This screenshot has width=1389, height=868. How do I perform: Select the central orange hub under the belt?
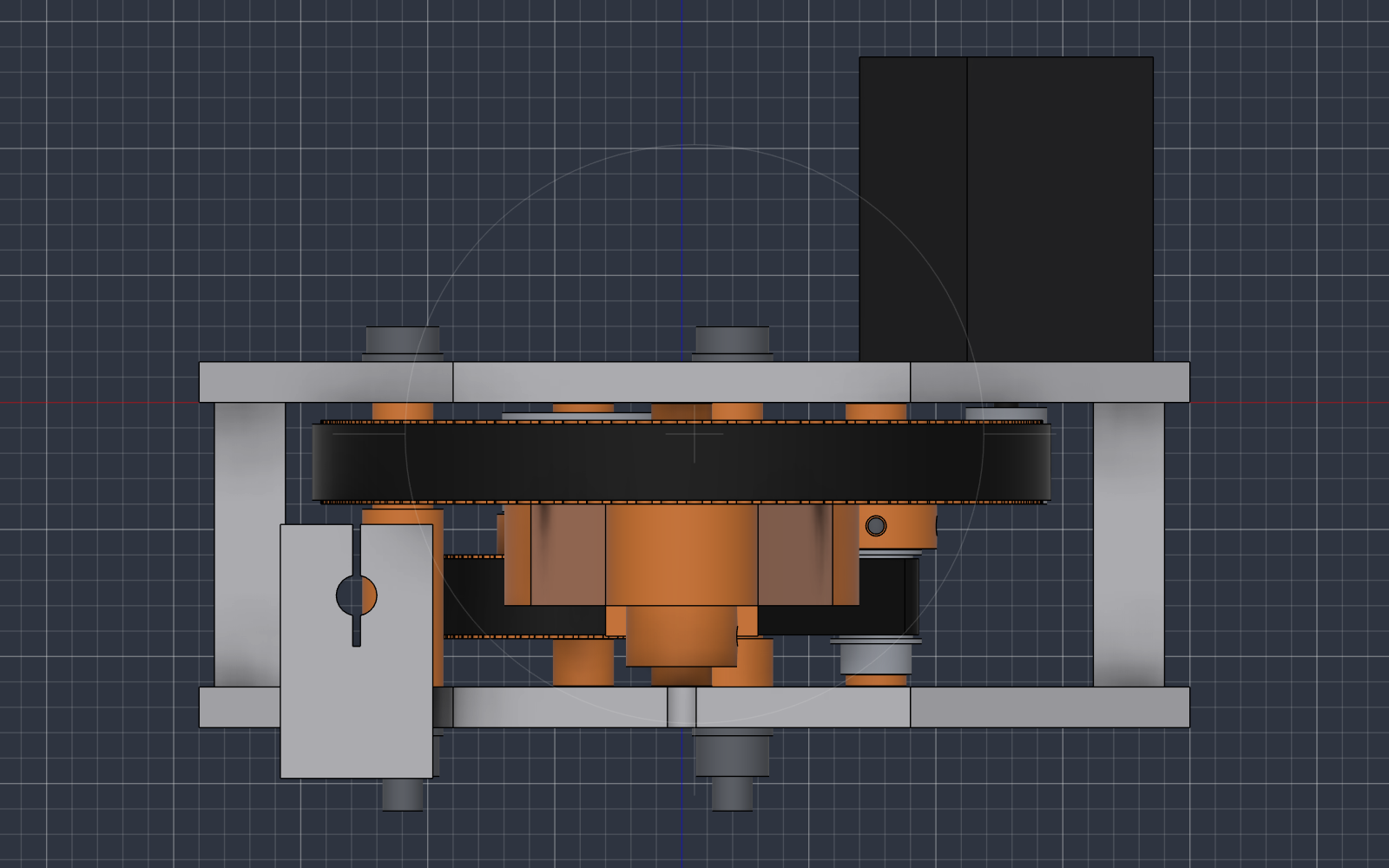click(681, 555)
